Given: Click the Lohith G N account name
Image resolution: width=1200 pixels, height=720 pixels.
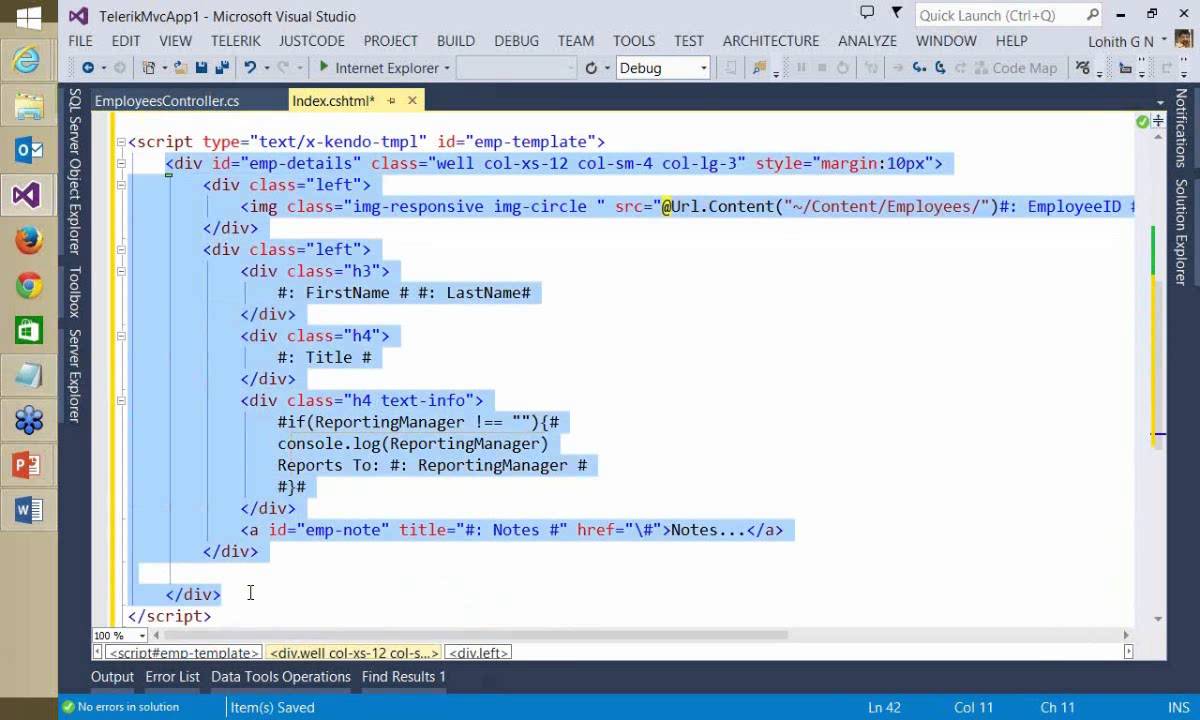Looking at the screenshot, I should click(1121, 41).
